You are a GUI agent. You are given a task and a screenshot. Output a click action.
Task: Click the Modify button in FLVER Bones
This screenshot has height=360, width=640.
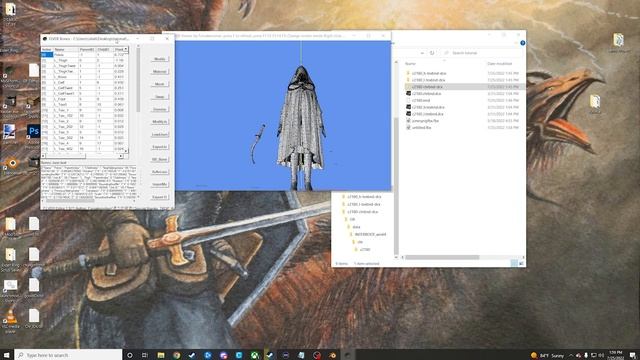(x=160, y=59)
